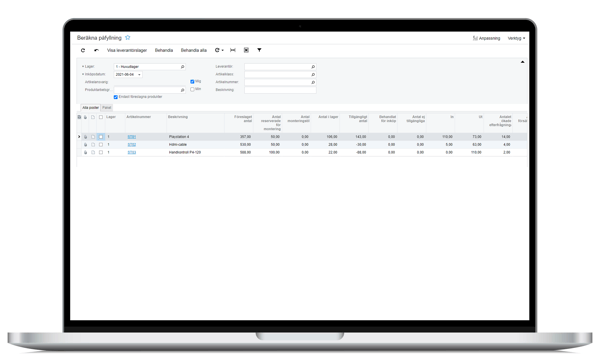Click the attachment icon on Playstation 4 row

click(x=85, y=137)
